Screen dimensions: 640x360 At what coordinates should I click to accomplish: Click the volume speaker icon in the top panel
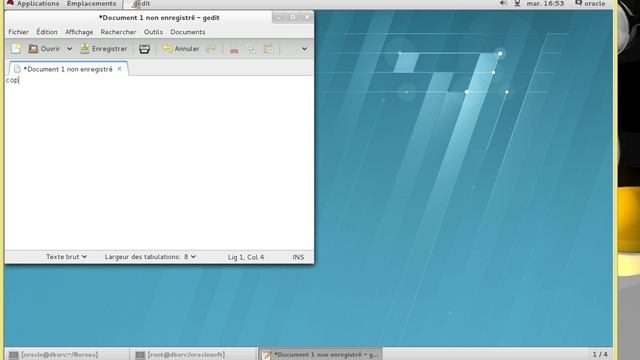coord(503,3)
